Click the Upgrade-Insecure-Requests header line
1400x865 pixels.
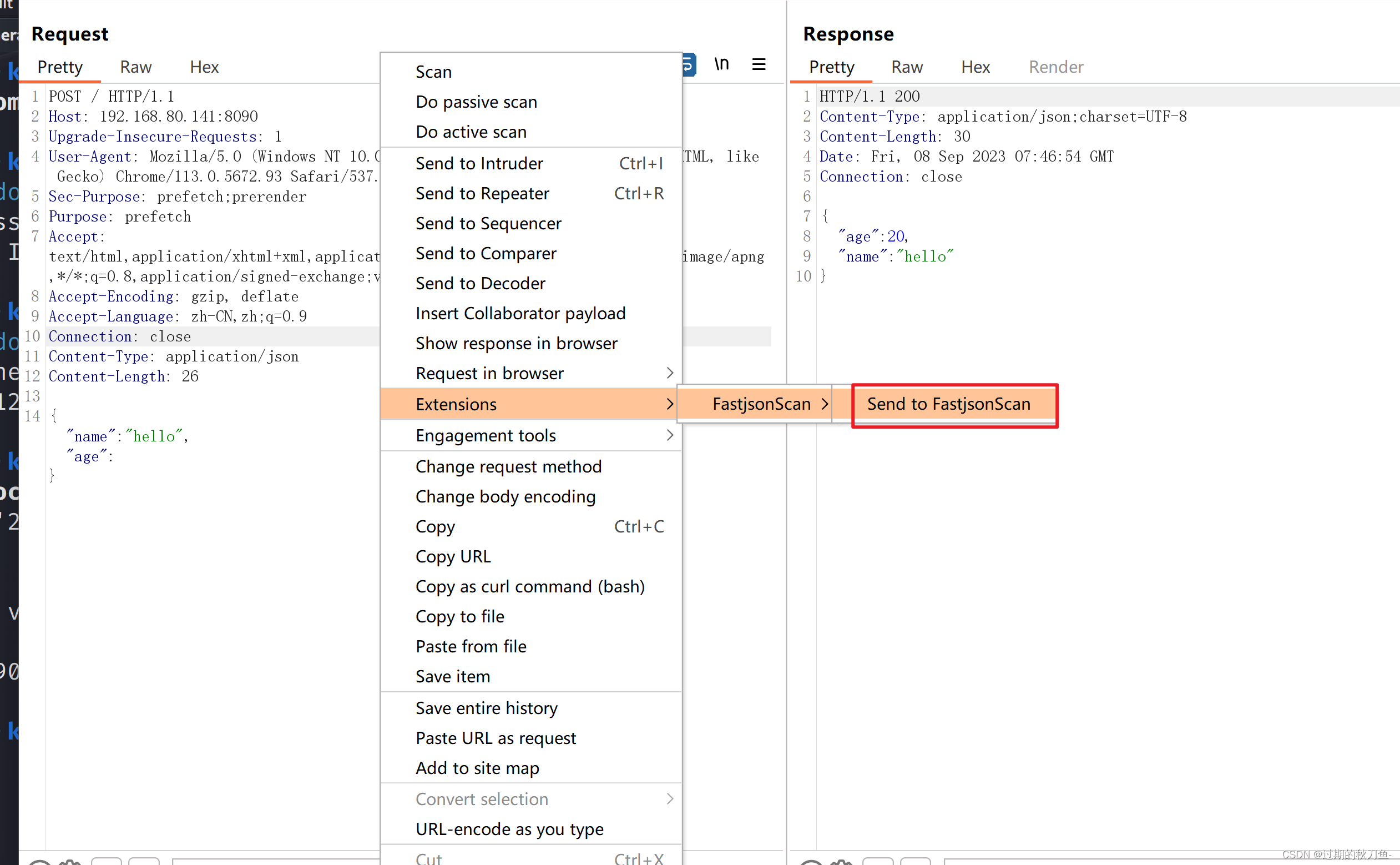point(165,136)
